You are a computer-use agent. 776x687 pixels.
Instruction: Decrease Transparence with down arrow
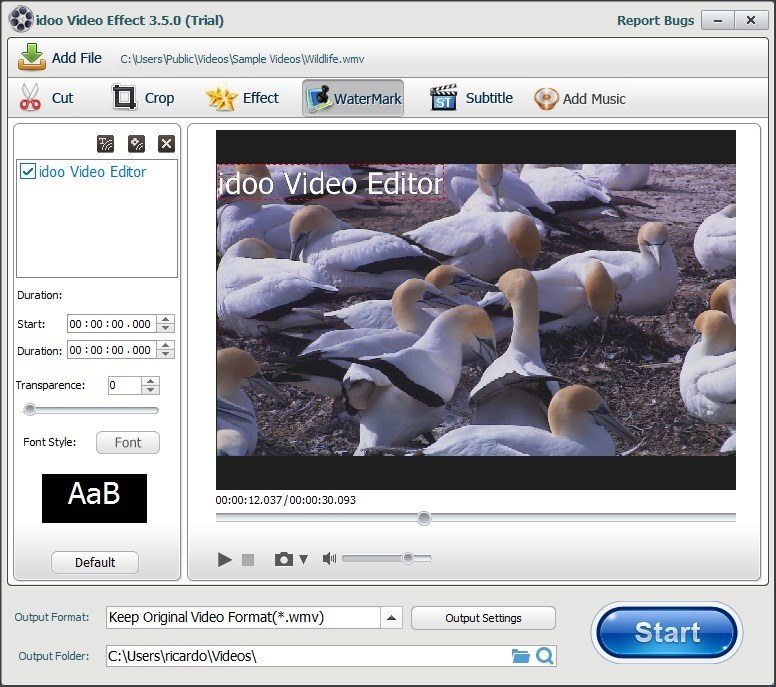(150, 390)
